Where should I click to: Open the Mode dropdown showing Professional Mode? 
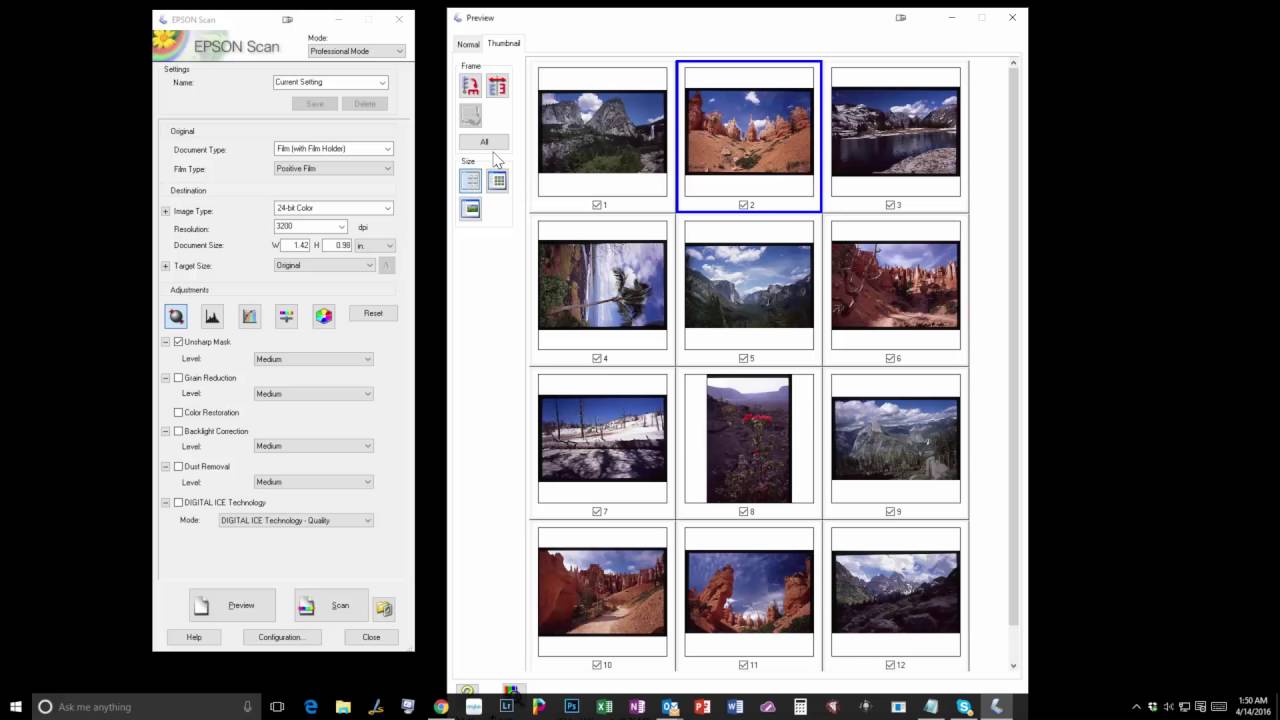point(356,51)
